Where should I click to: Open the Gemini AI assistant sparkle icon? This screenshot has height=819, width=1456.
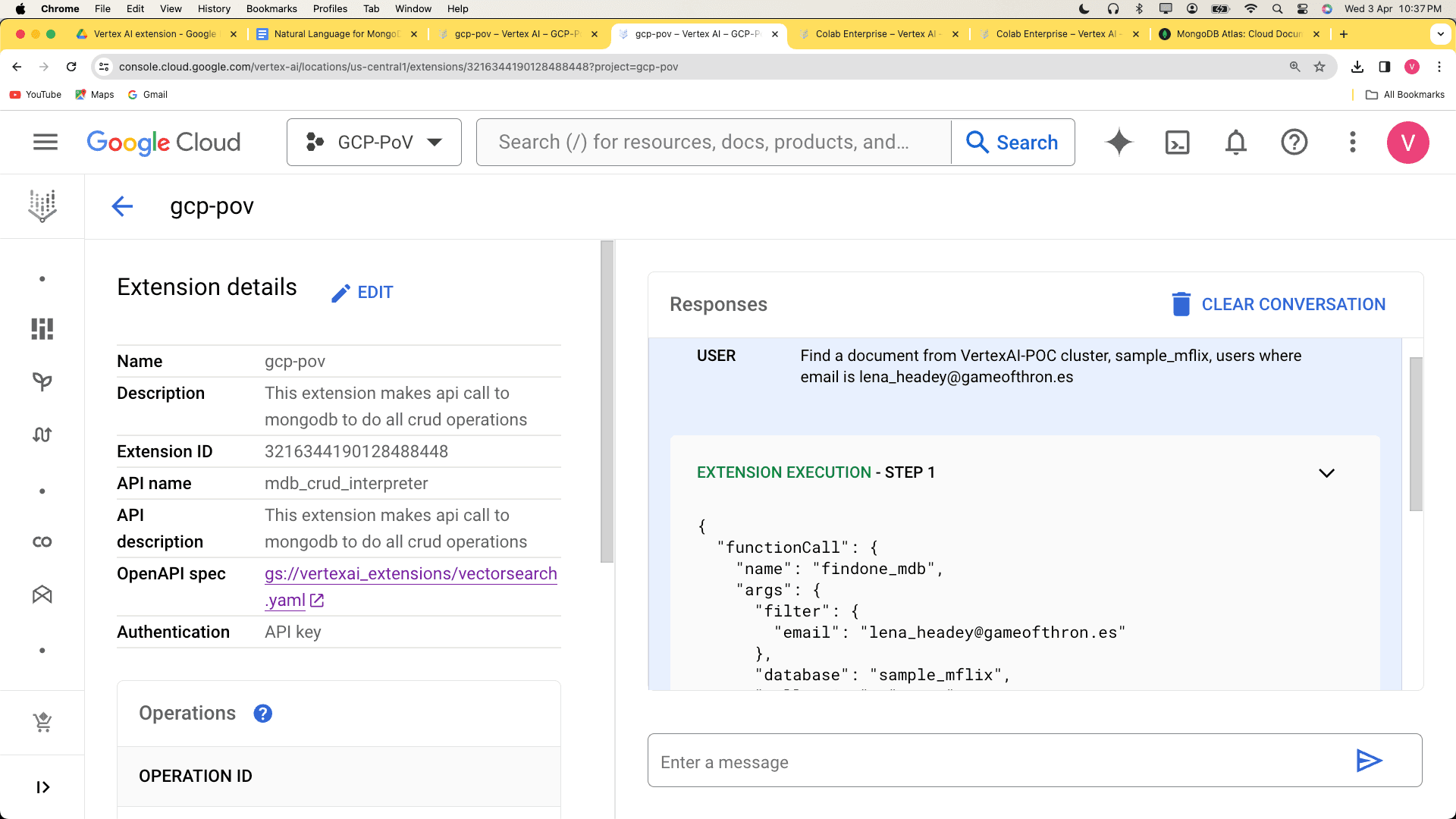pos(1119,142)
